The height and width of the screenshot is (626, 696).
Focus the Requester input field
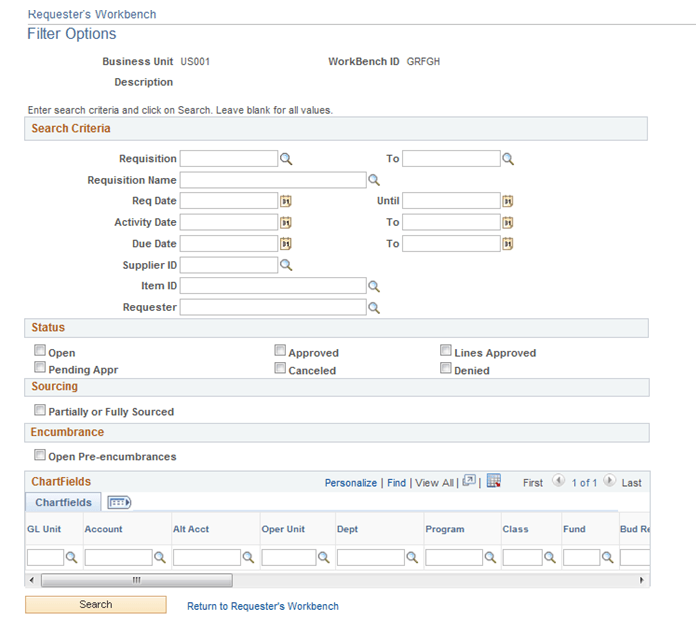[x=273, y=308]
